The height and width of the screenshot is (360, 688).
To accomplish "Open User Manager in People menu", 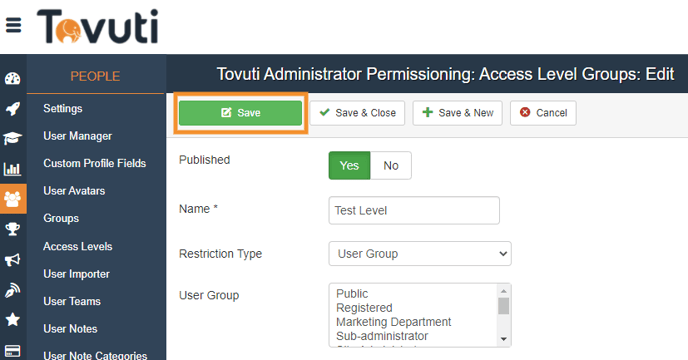I will point(78,136).
